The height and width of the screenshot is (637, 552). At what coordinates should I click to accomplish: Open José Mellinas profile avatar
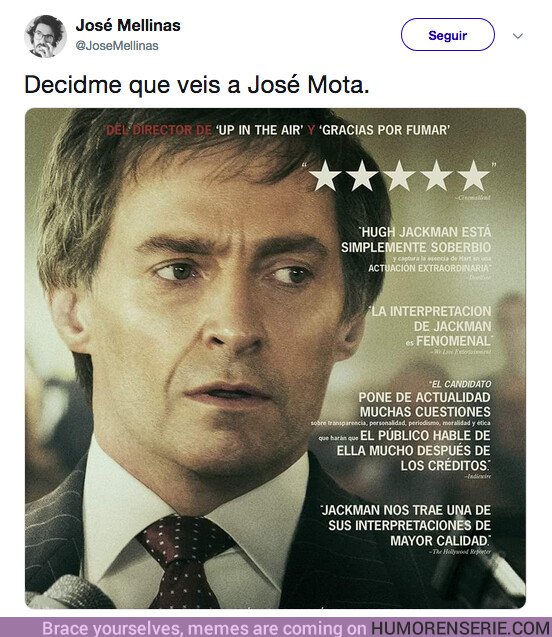pyautogui.click(x=45, y=36)
